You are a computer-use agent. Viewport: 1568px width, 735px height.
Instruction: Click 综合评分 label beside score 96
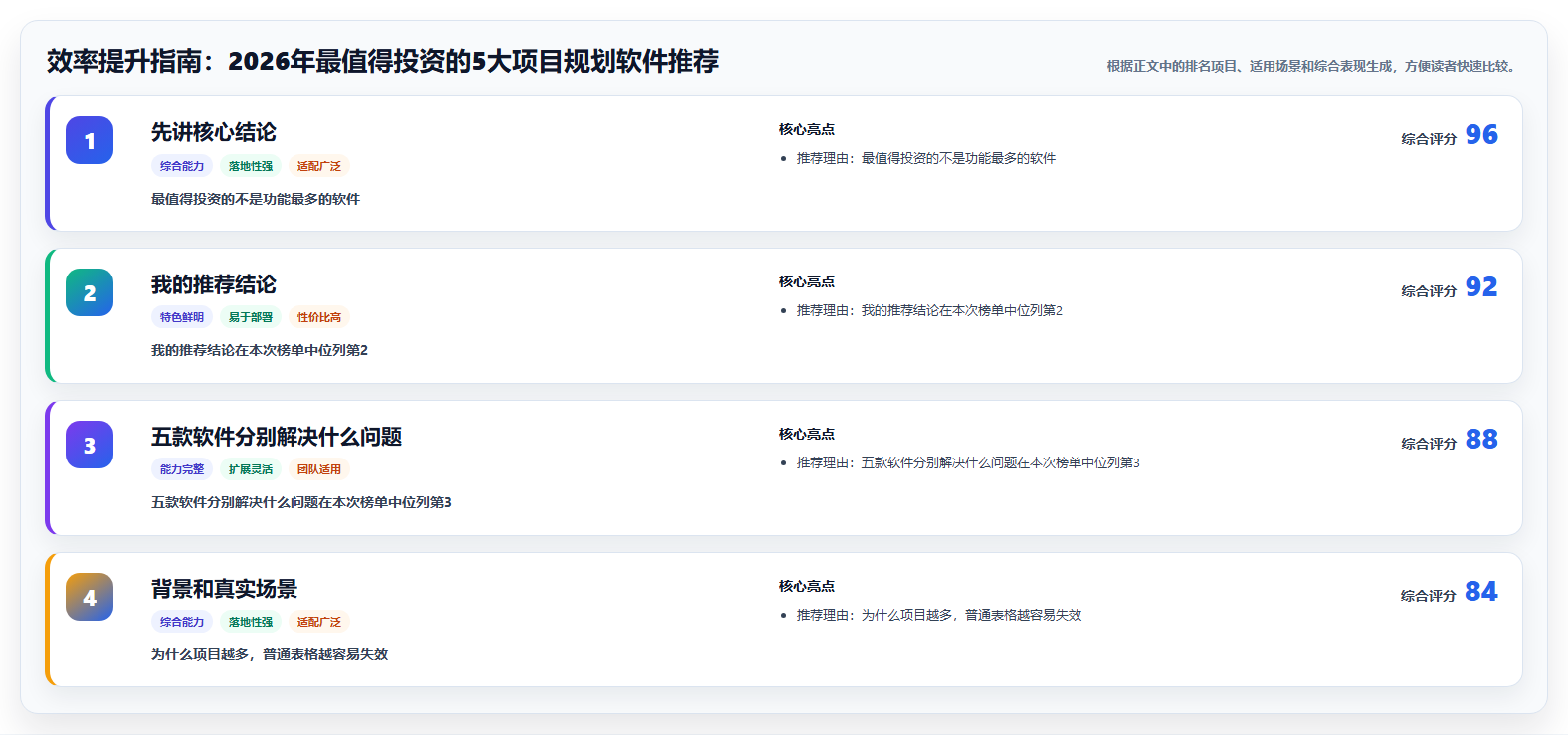[x=1429, y=139]
